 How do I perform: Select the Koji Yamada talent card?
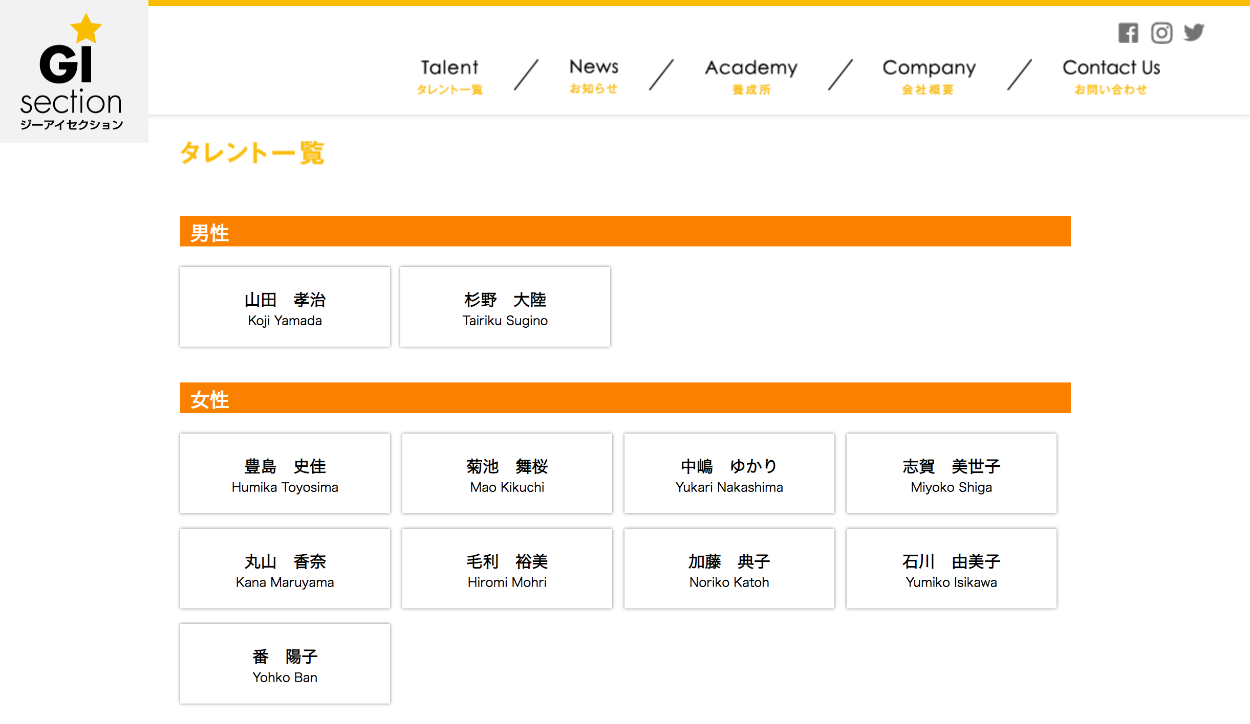coord(285,308)
